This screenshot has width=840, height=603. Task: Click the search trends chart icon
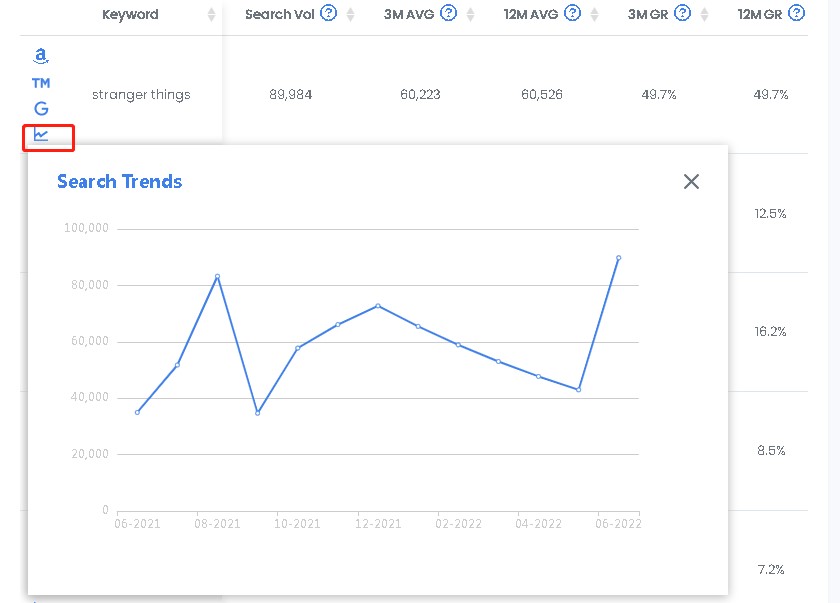click(x=41, y=134)
